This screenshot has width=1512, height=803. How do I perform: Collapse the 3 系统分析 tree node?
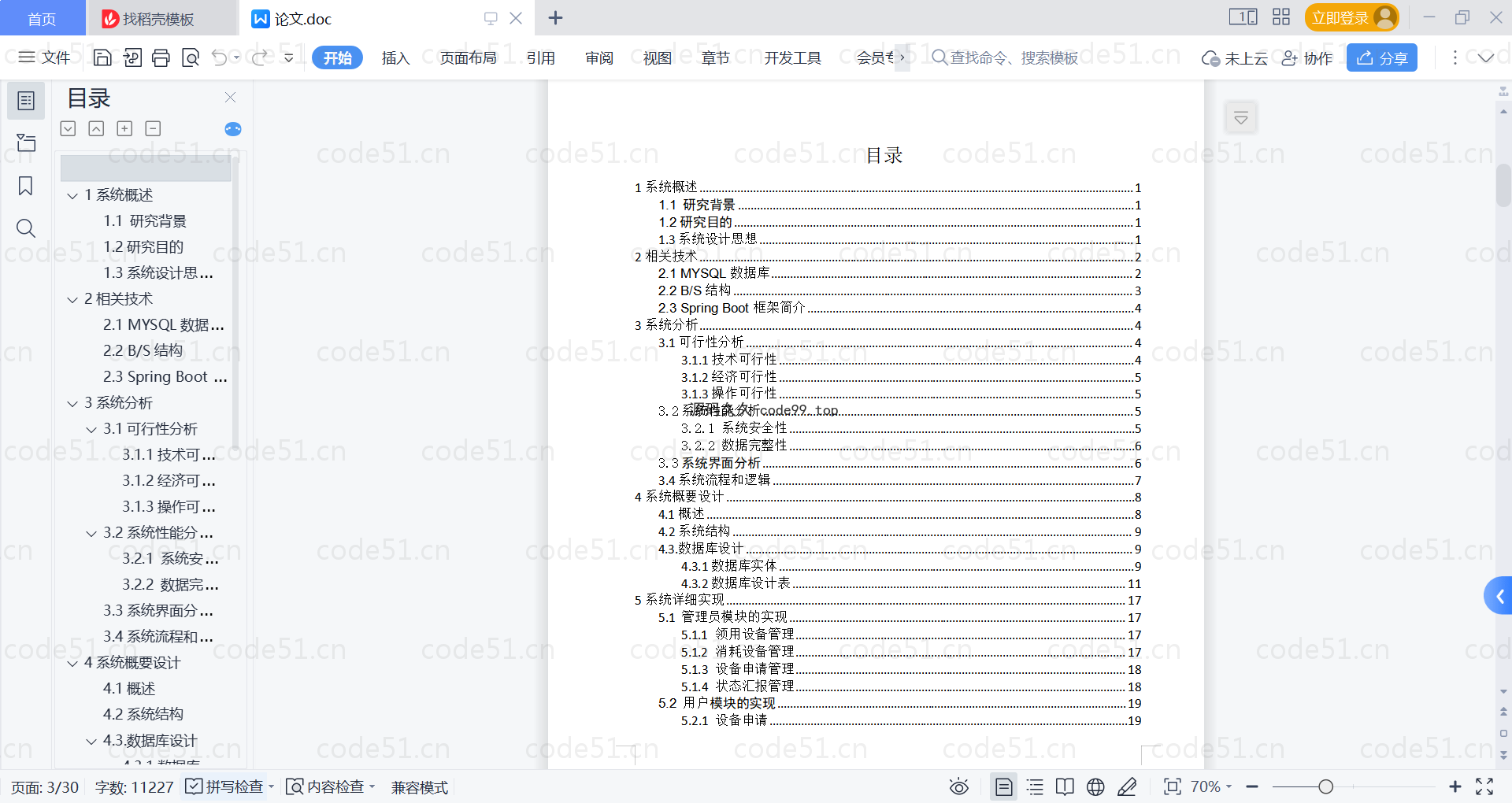click(72, 403)
